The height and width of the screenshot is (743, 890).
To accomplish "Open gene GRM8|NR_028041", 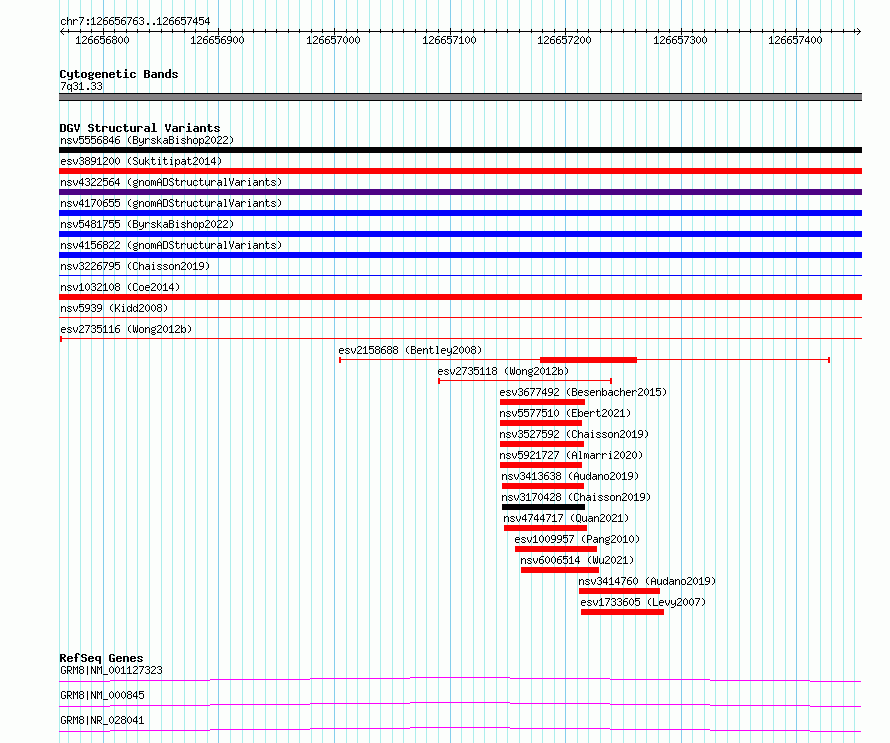I will click(x=102, y=720).
